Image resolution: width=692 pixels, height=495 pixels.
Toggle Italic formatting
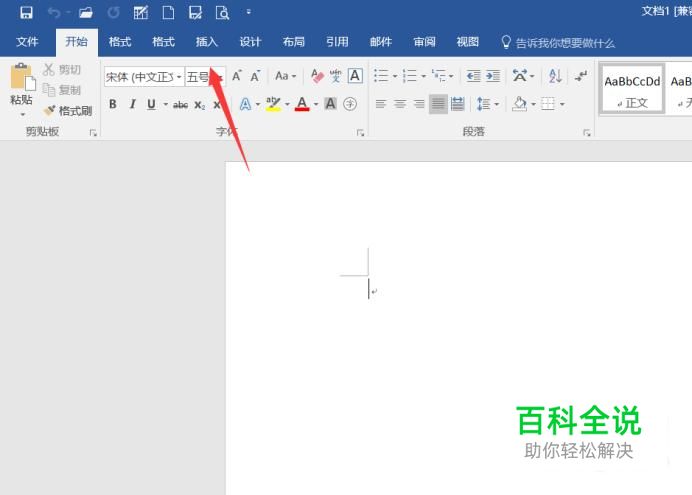132,104
